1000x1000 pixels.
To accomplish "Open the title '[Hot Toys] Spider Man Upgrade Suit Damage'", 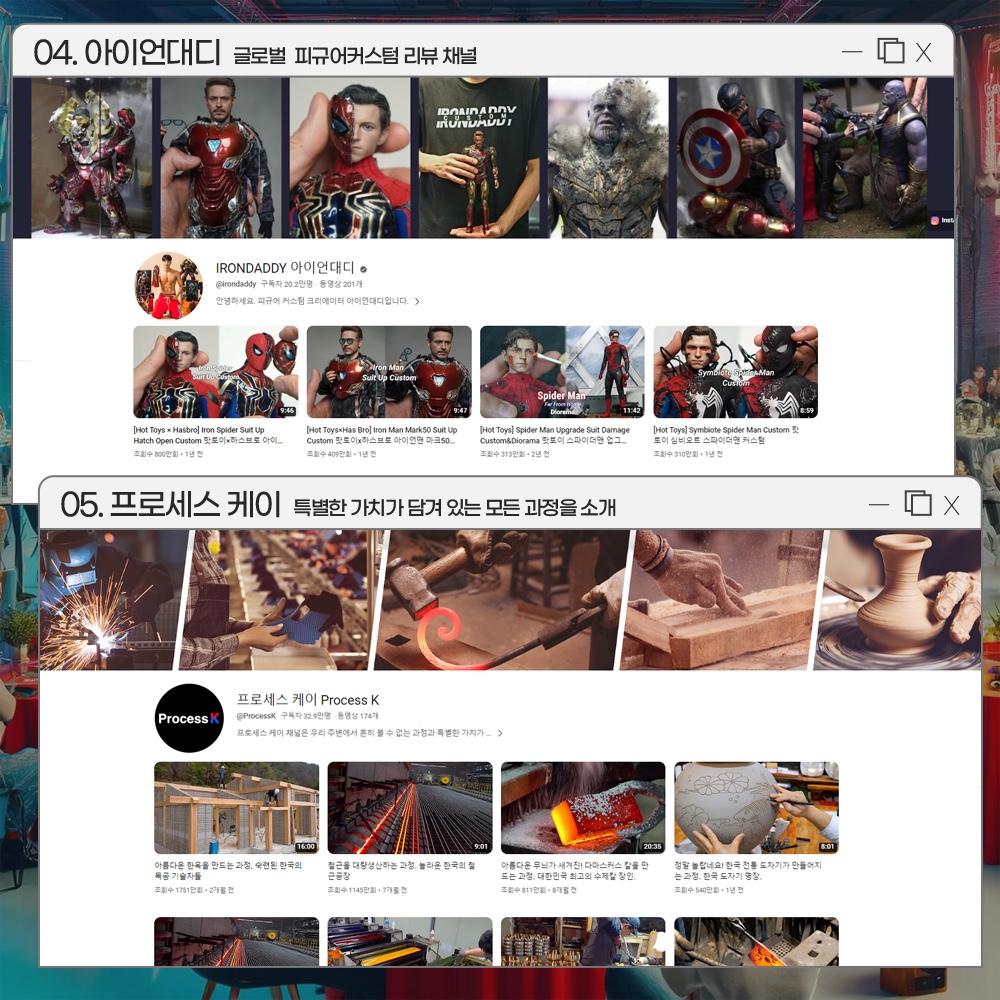I will (x=554, y=435).
